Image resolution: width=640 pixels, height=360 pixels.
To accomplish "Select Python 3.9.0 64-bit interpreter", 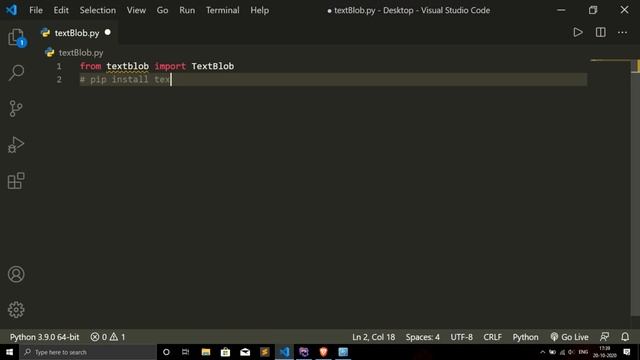I will click(x=44, y=337).
